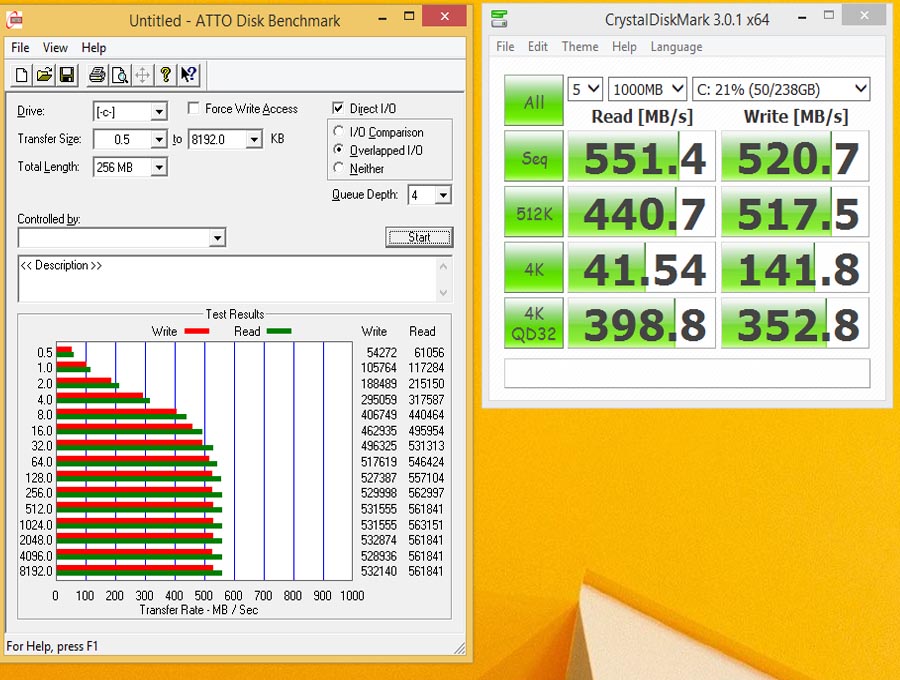Open the Edit menu in CrystalDiskMark
The height and width of the screenshot is (680, 900).
pos(538,46)
